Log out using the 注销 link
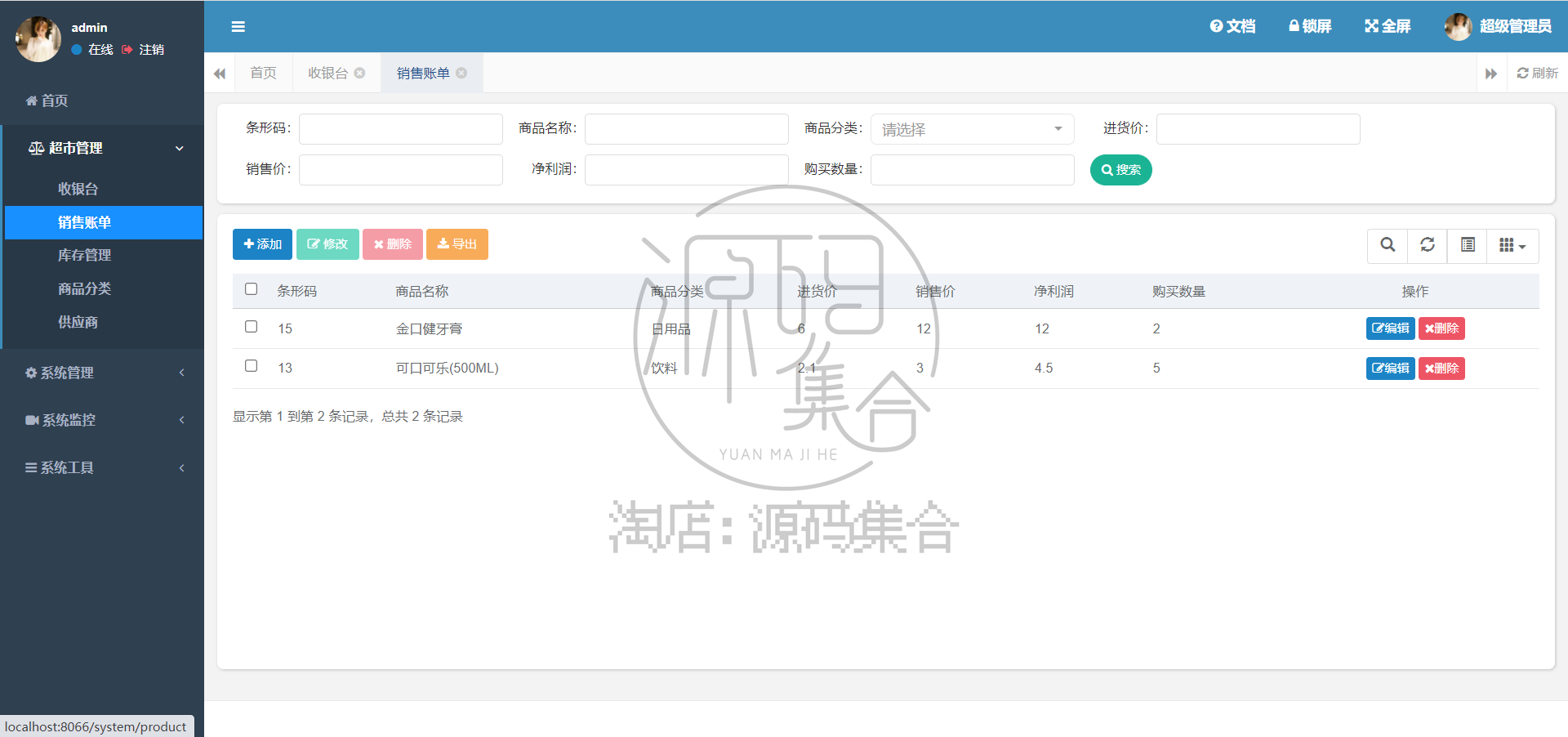 click(144, 50)
